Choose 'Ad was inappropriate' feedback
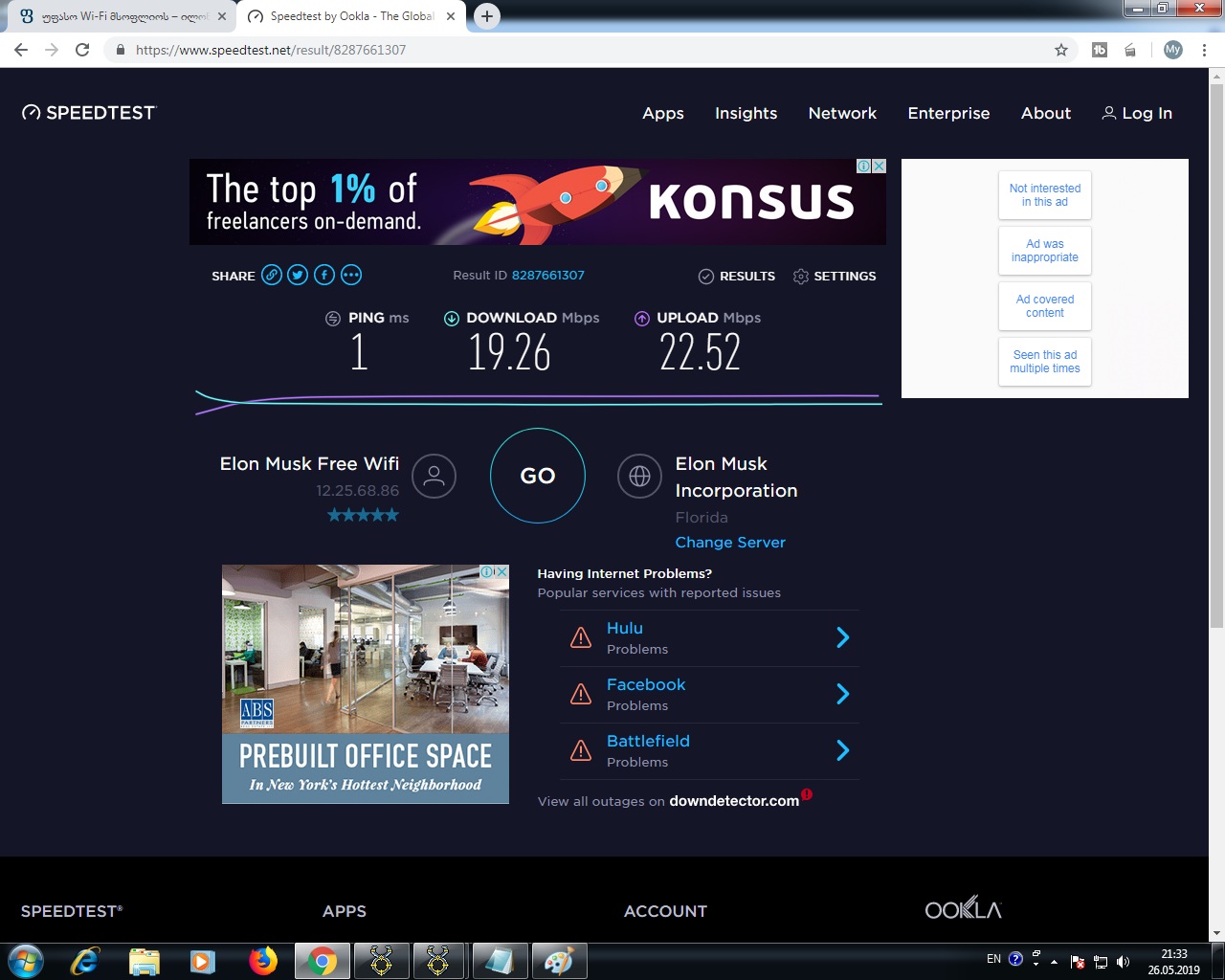 click(x=1045, y=251)
